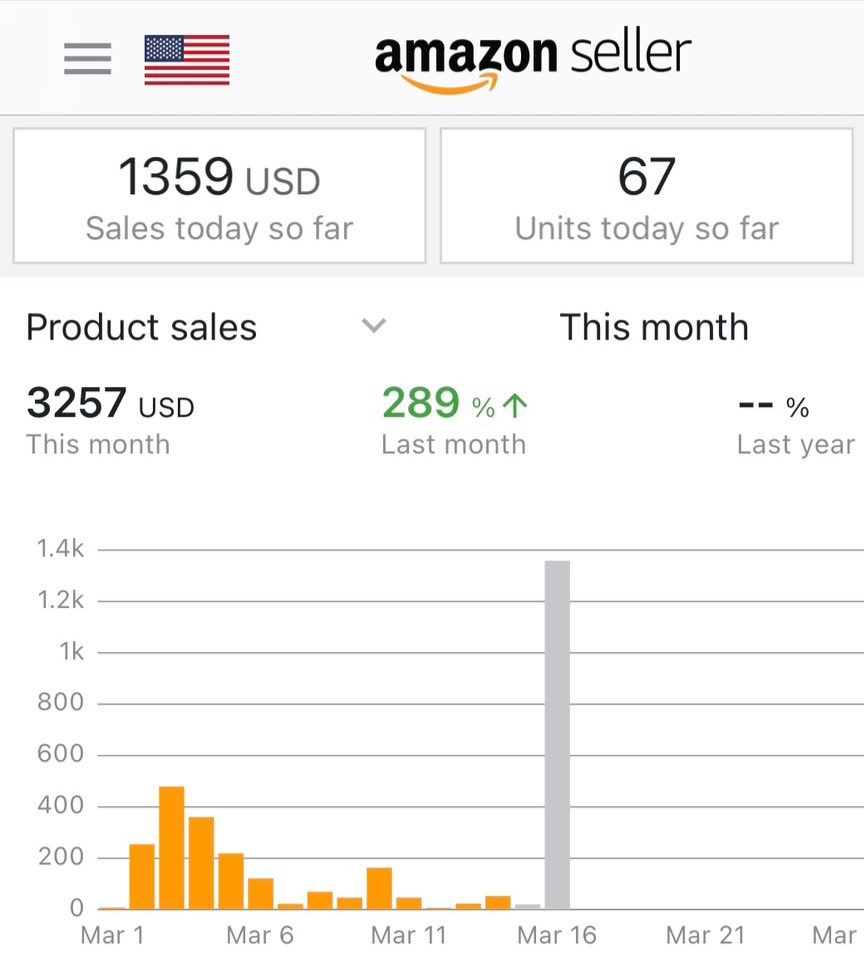Tap the Last year percentage comparison
The image size is (864, 972).
(796, 425)
